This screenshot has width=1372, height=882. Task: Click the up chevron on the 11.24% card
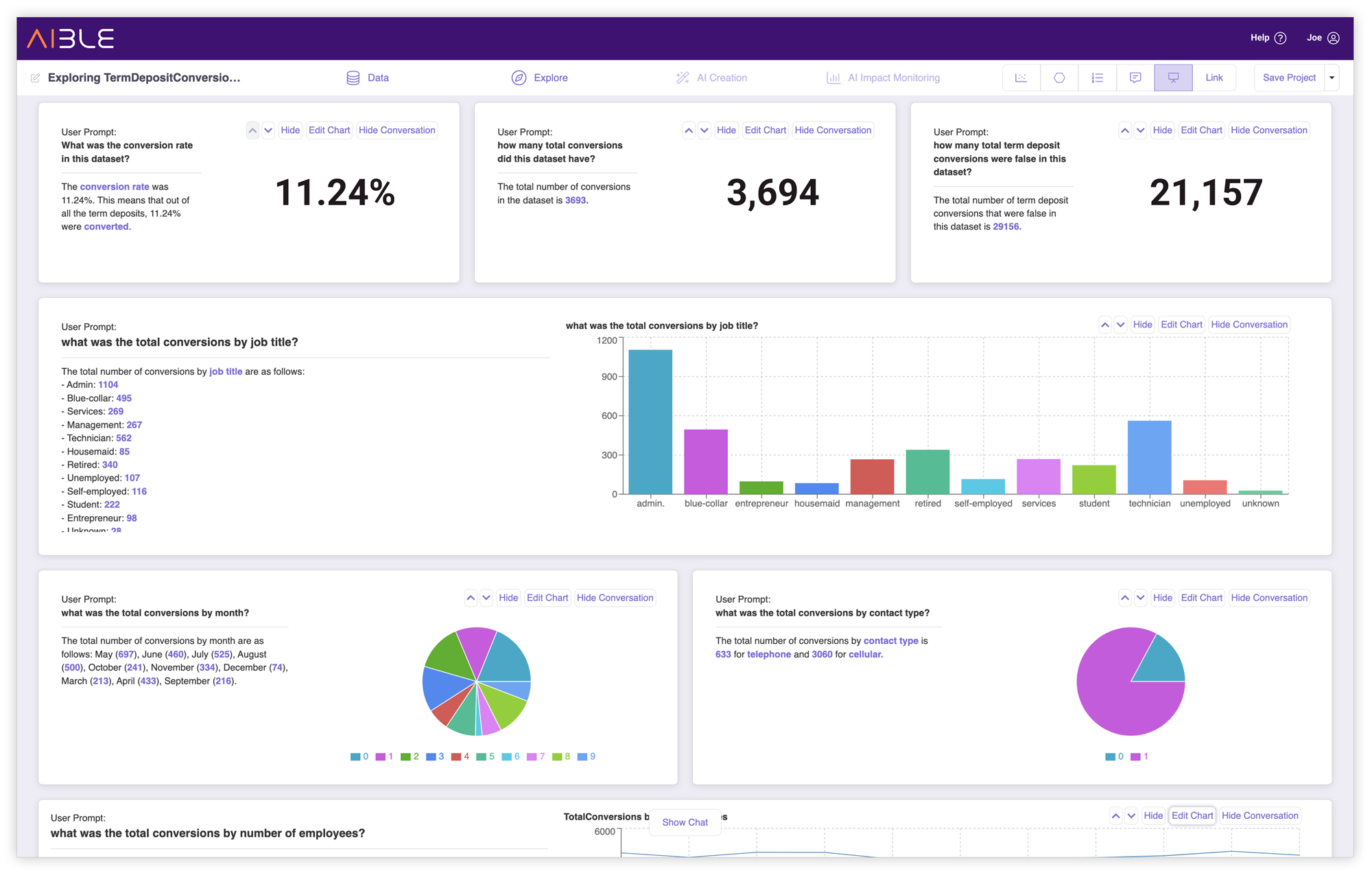[x=252, y=130]
